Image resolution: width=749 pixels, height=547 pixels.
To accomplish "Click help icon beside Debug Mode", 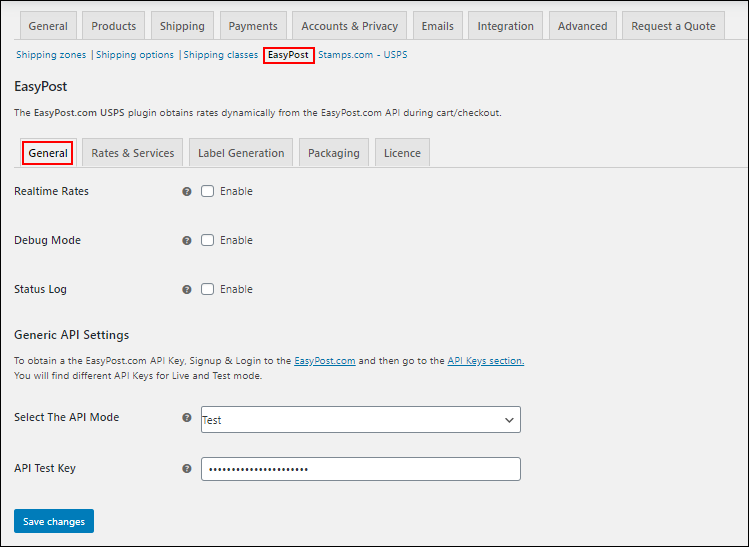I will [x=187, y=241].
